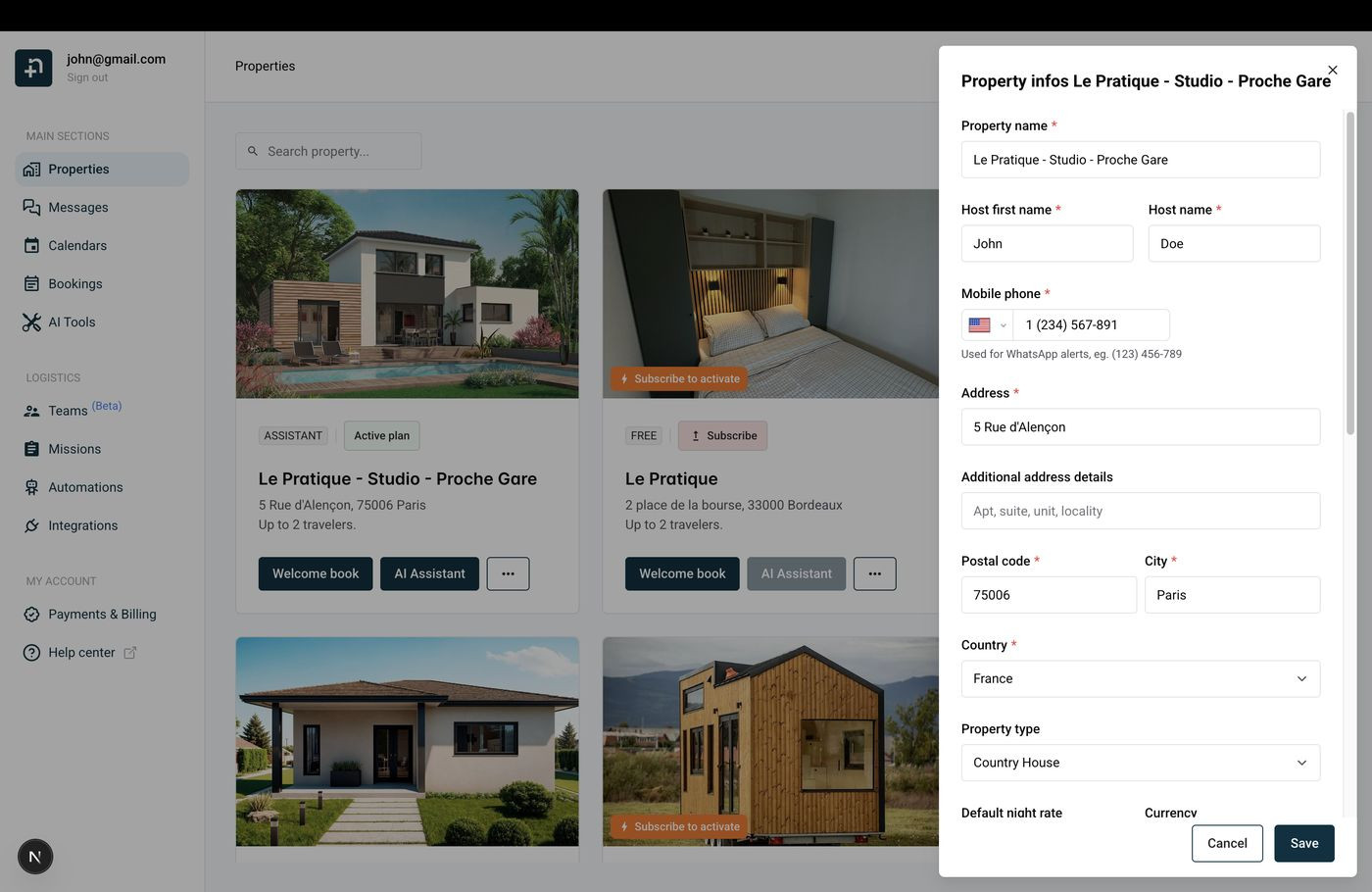Open the Property type dropdown
This screenshot has width=1372, height=892.
[1140, 762]
